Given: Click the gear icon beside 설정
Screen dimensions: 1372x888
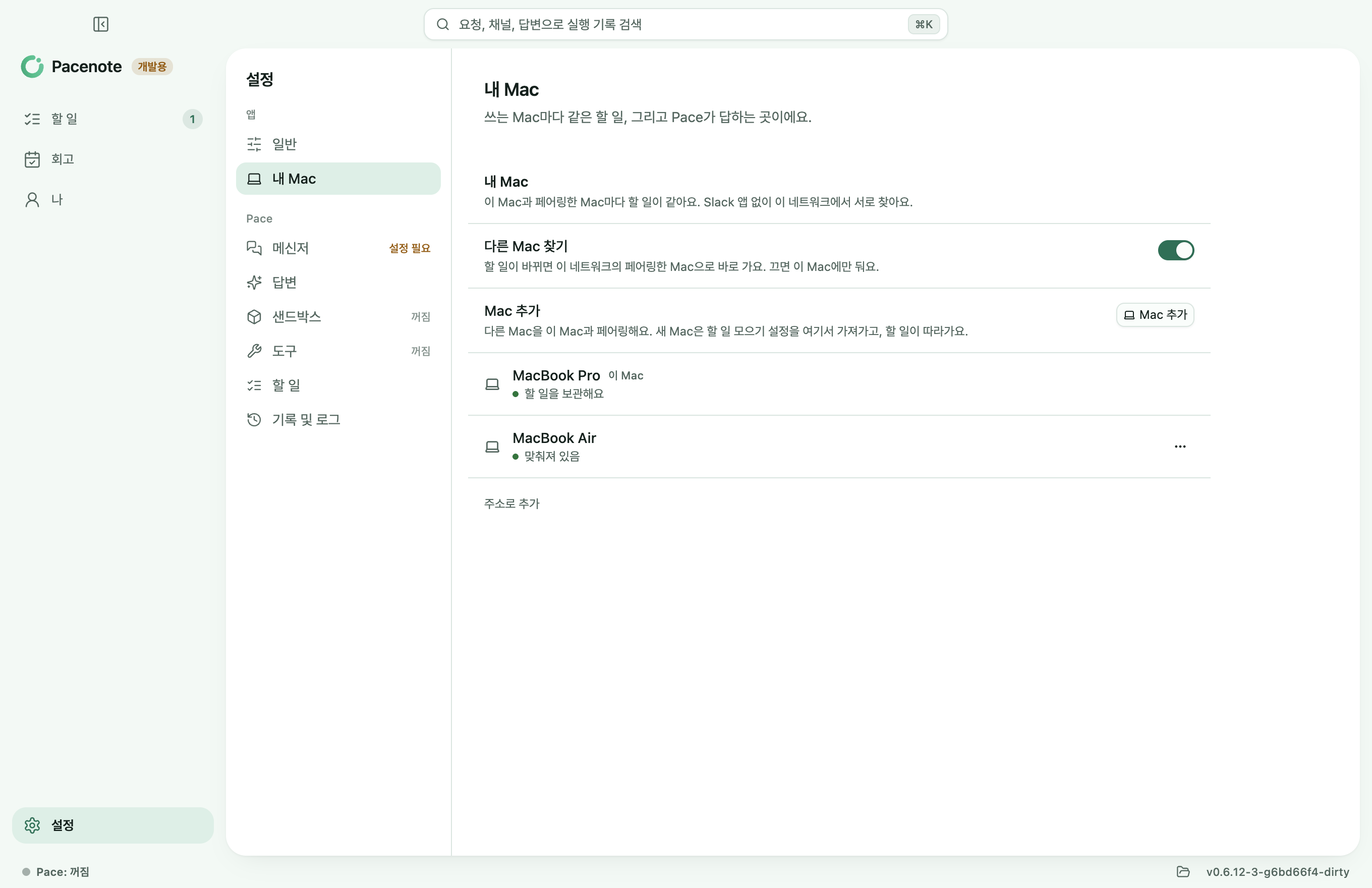Looking at the screenshot, I should pos(32,825).
